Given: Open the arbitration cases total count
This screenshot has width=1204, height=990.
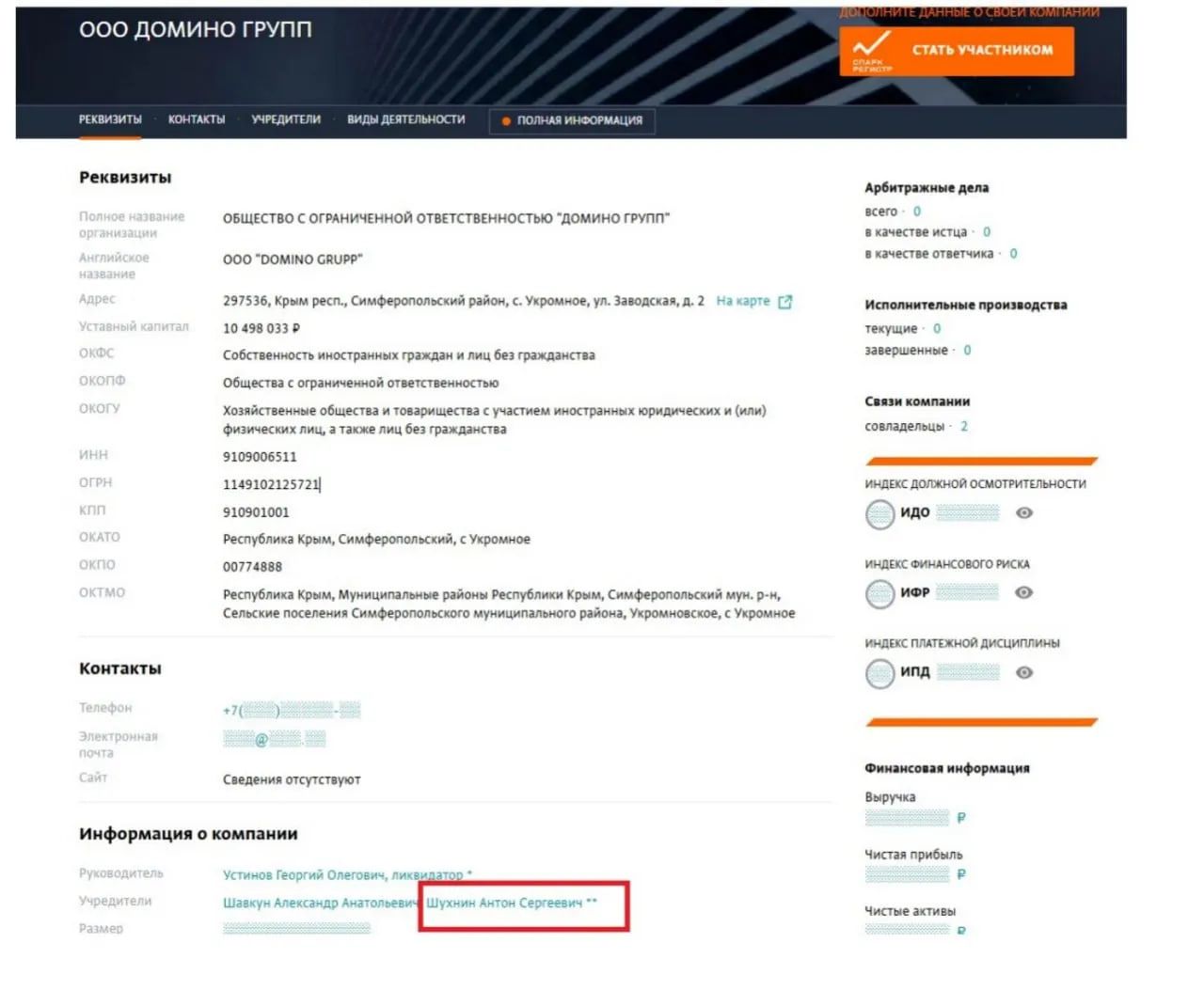Looking at the screenshot, I should click(x=915, y=211).
